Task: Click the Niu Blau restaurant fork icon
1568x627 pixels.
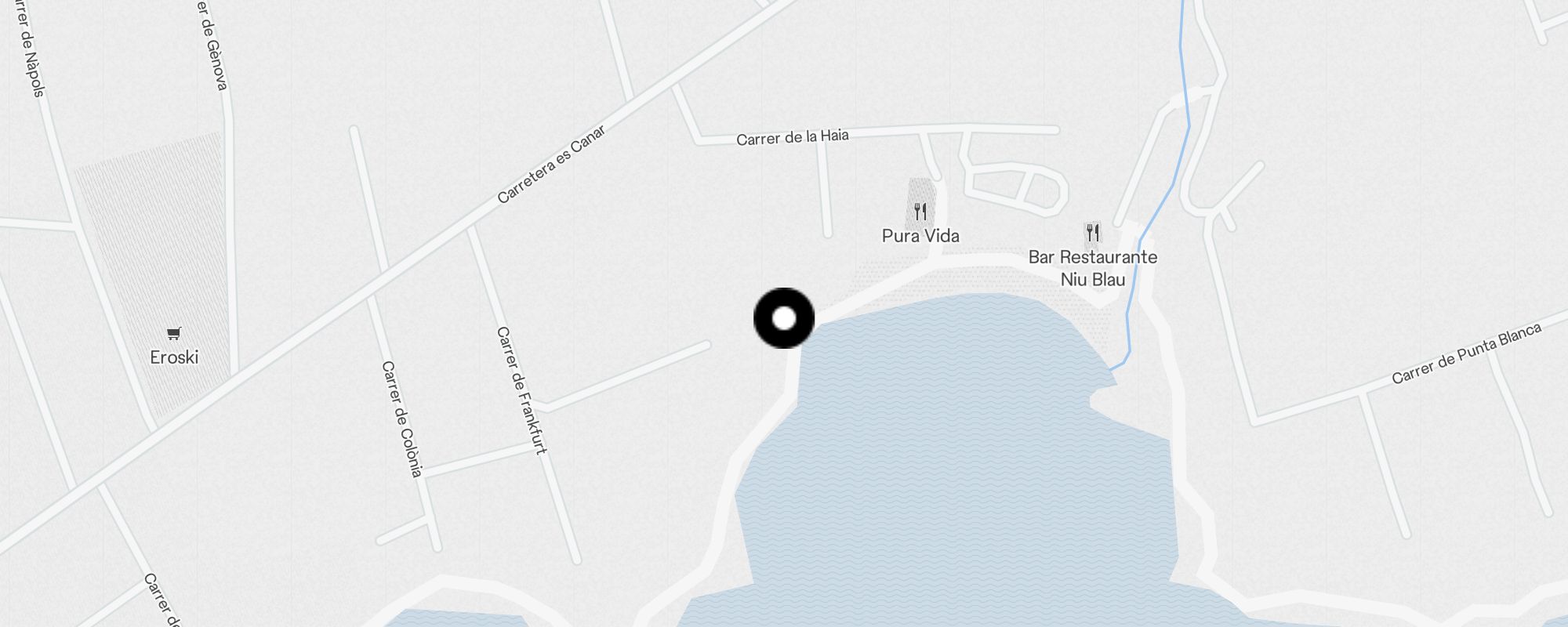Action: (1093, 232)
